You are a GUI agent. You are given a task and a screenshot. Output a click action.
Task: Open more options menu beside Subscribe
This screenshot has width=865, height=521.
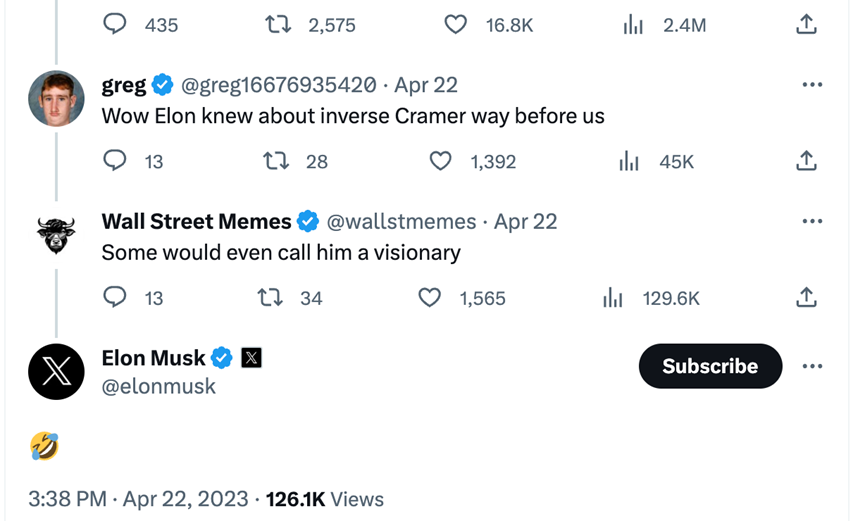pos(811,367)
